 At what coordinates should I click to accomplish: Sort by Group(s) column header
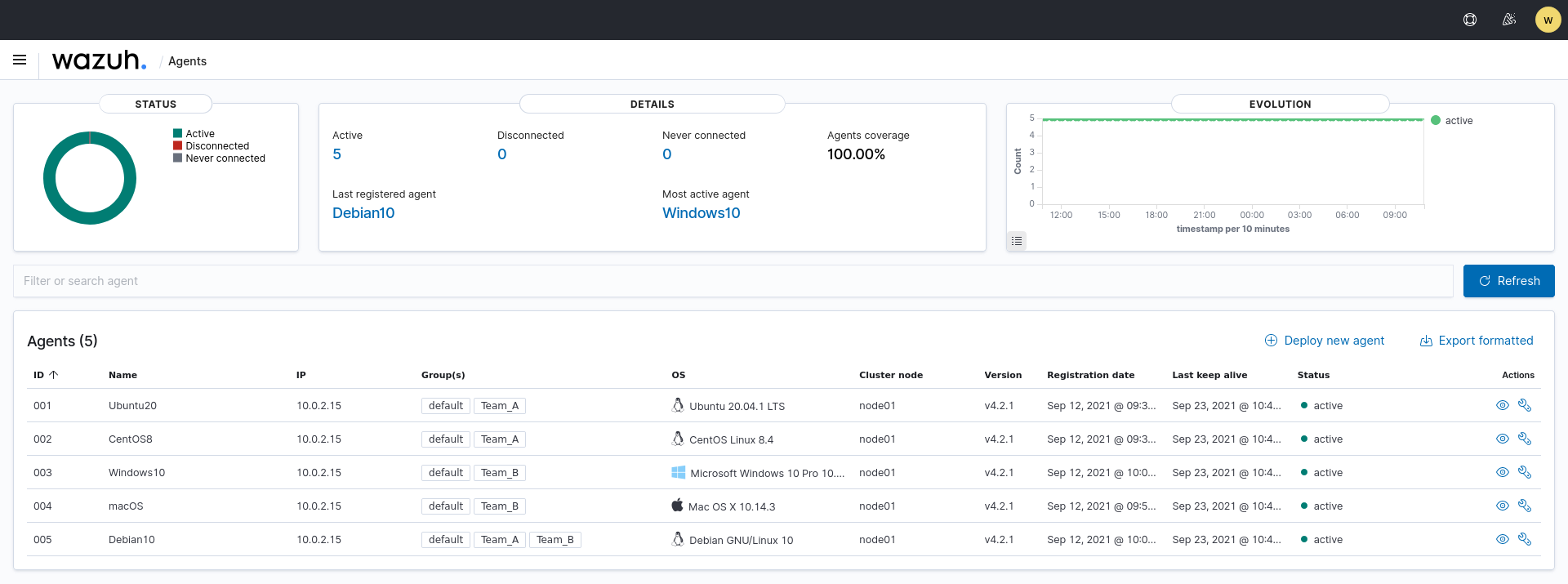pos(443,375)
